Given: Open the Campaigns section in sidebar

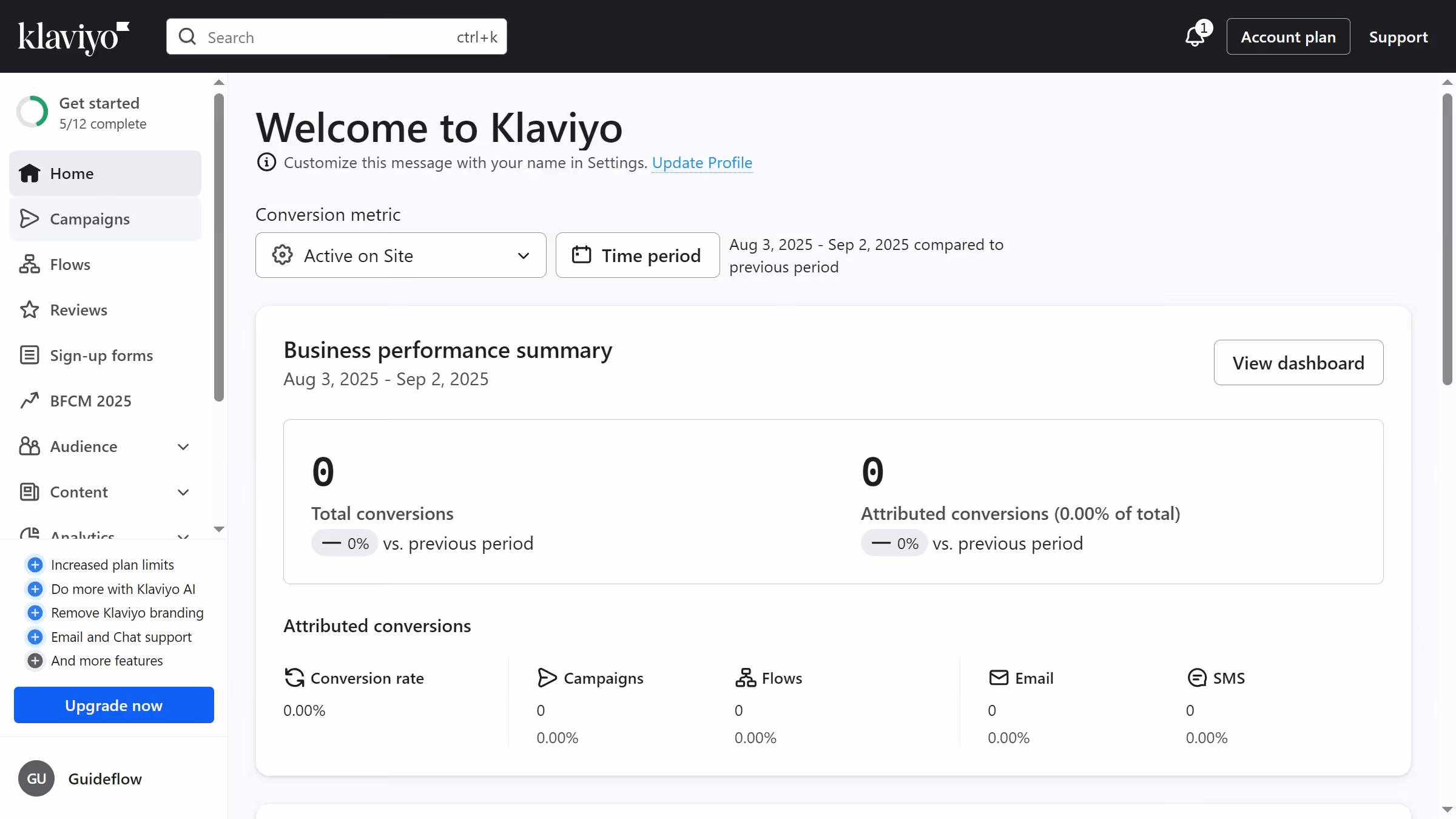Looking at the screenshot, I should pos(90,218).
